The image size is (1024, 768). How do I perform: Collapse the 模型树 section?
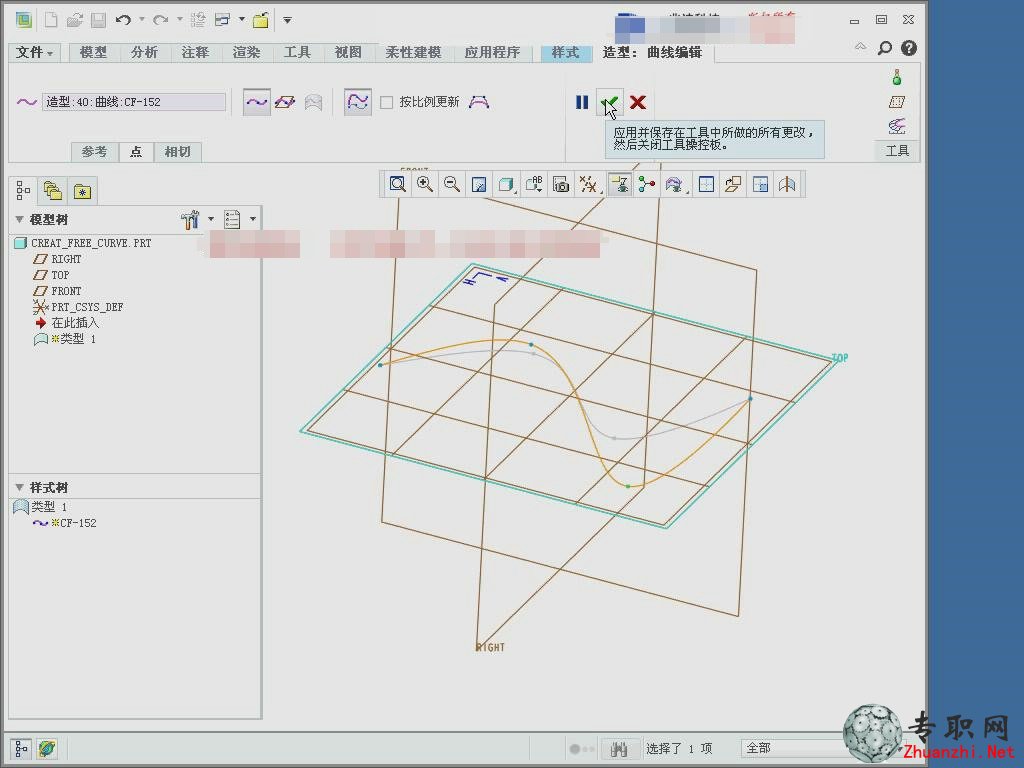(19, 219)
